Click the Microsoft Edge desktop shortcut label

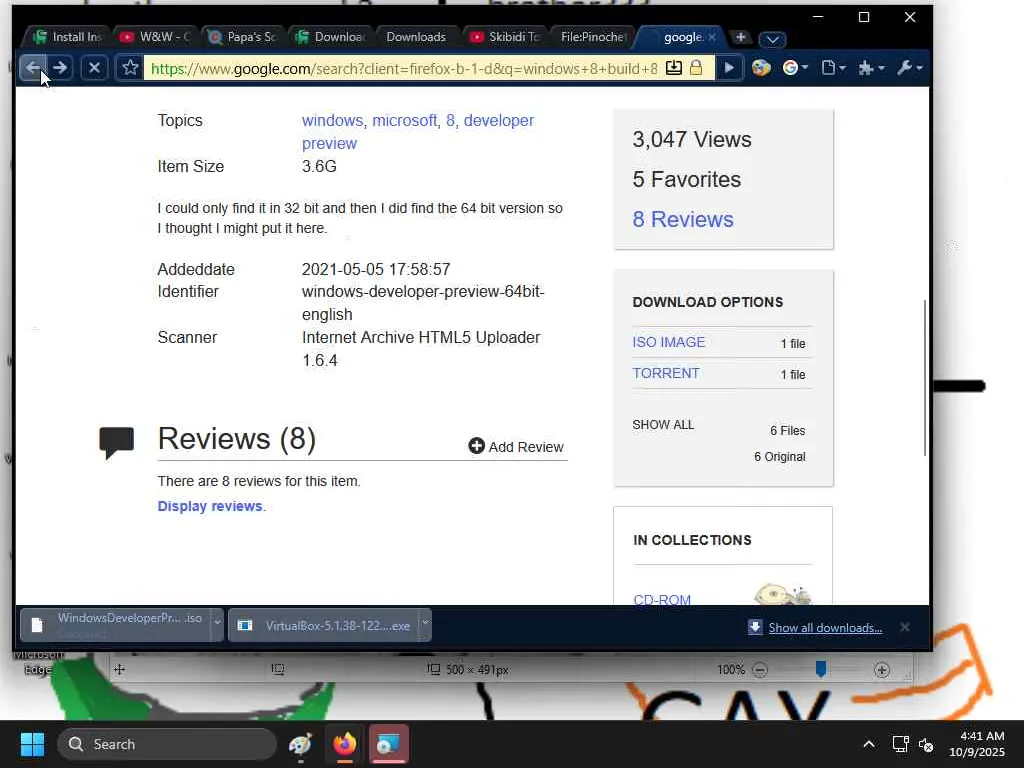[x=38, y=662]
